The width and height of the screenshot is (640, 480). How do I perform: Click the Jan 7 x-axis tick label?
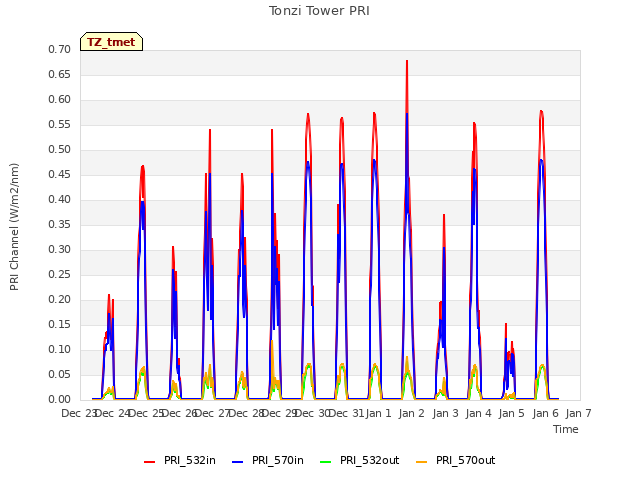click(578, 413)
